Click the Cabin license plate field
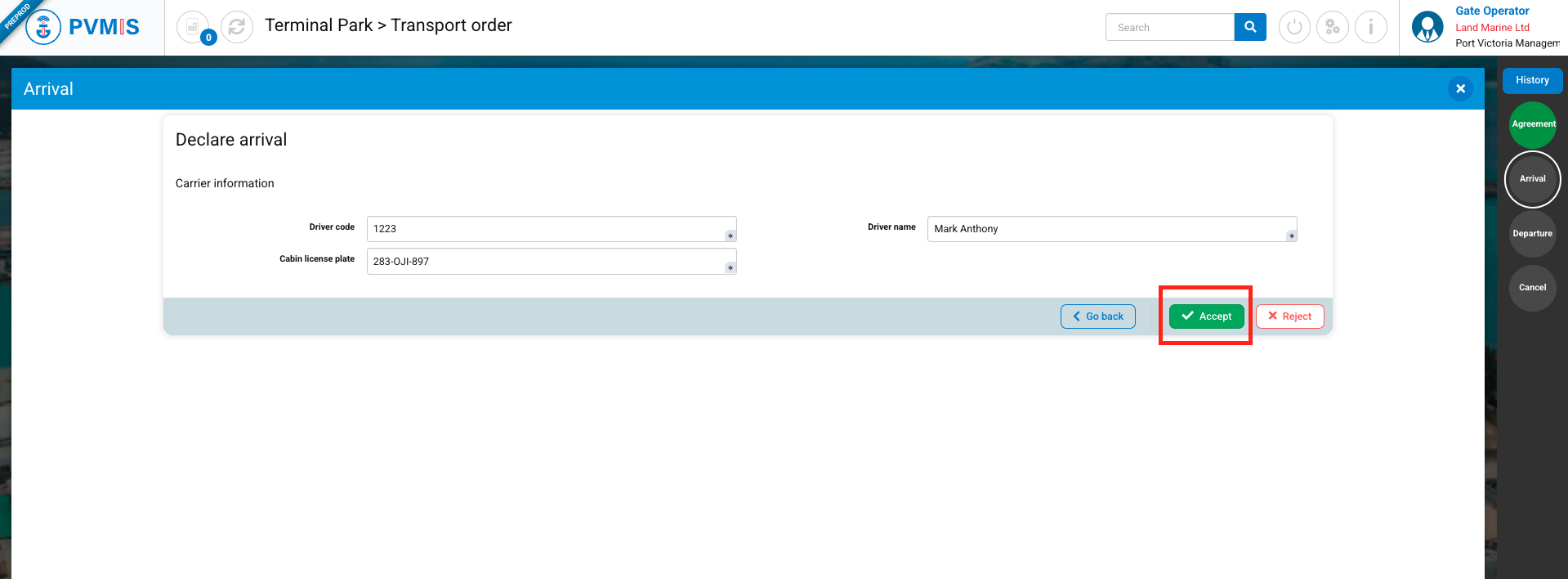The image size is (1568, 579). tap(547, 262)
